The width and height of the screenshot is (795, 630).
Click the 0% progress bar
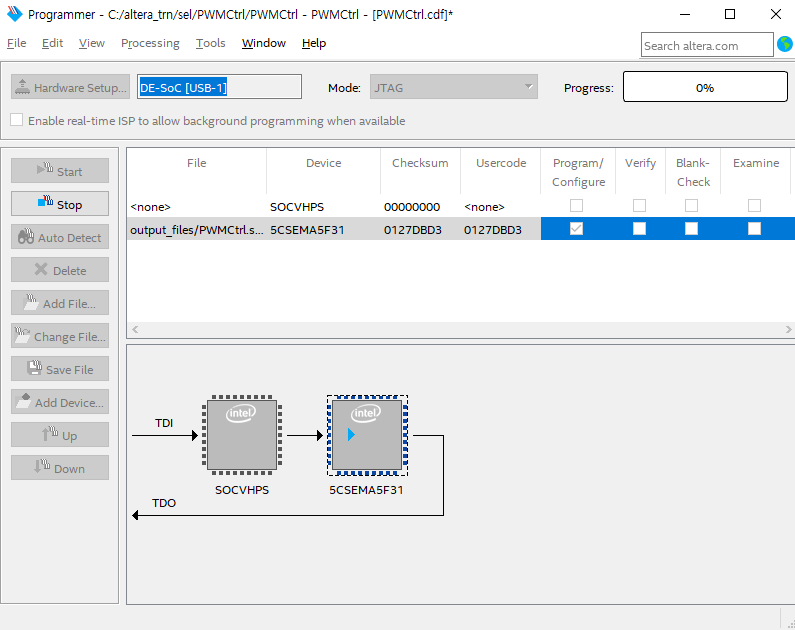(x=705, y=87)
